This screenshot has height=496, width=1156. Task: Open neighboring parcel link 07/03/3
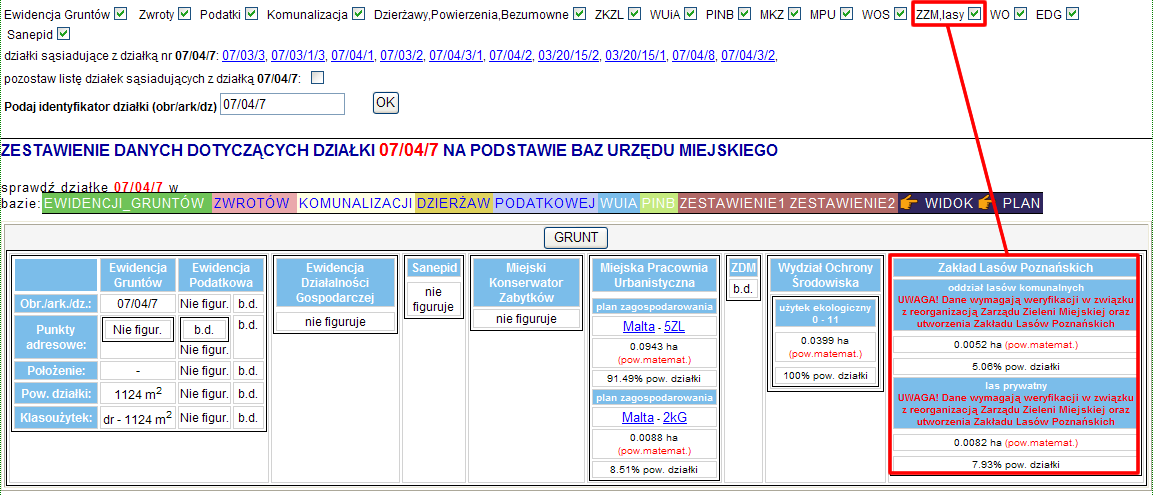(x=243, y=55)
